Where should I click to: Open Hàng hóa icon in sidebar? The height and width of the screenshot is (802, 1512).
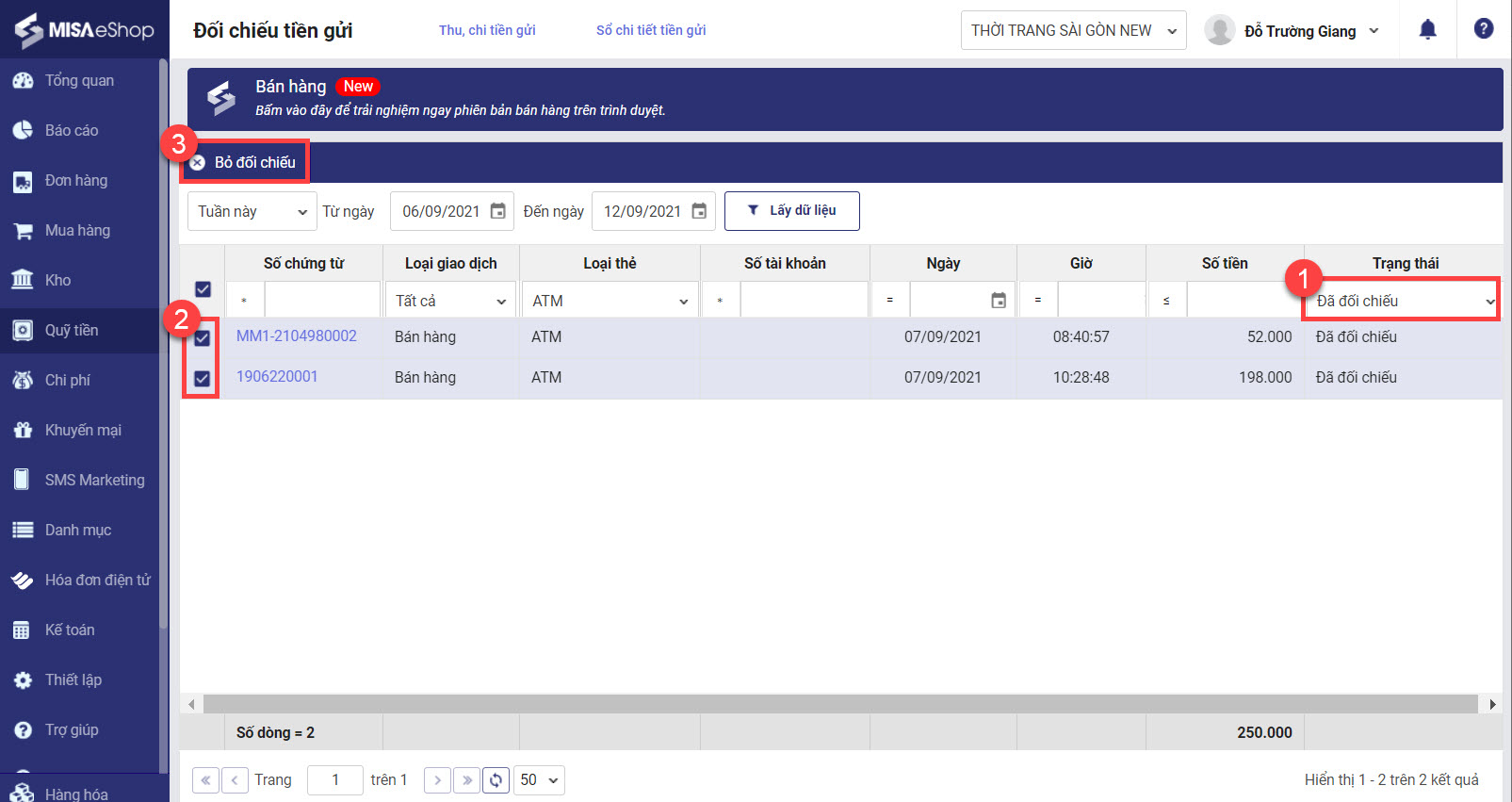click(23, 794)
